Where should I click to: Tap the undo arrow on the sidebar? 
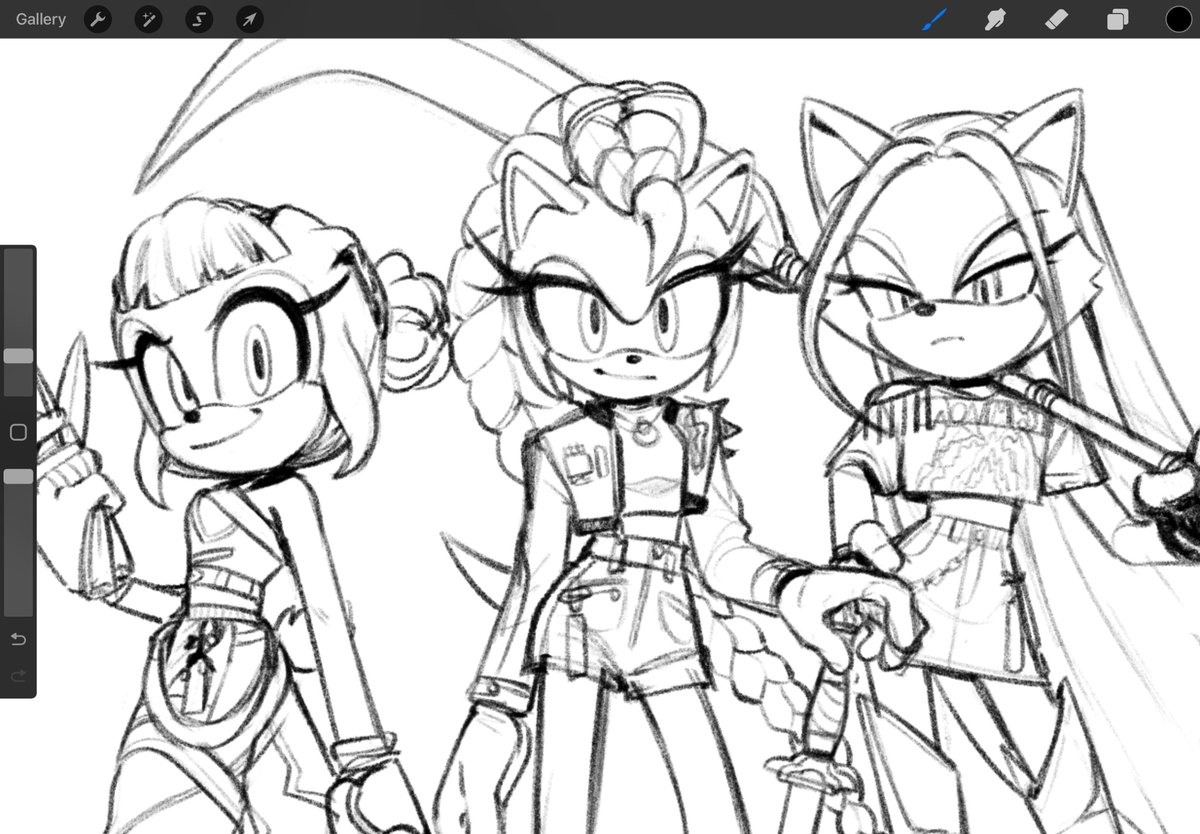coord(17,639)
